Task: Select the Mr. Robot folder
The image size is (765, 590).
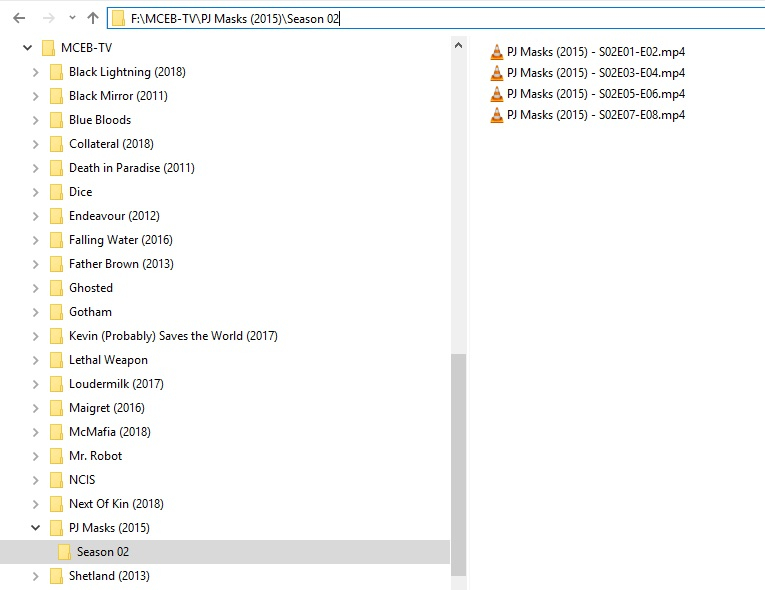Action: click(96, 456)
